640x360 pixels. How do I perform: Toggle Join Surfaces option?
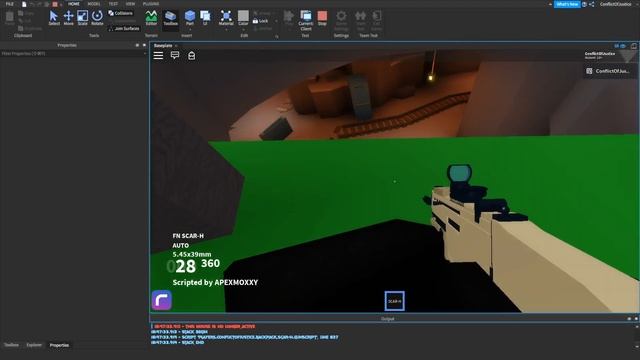124,29
